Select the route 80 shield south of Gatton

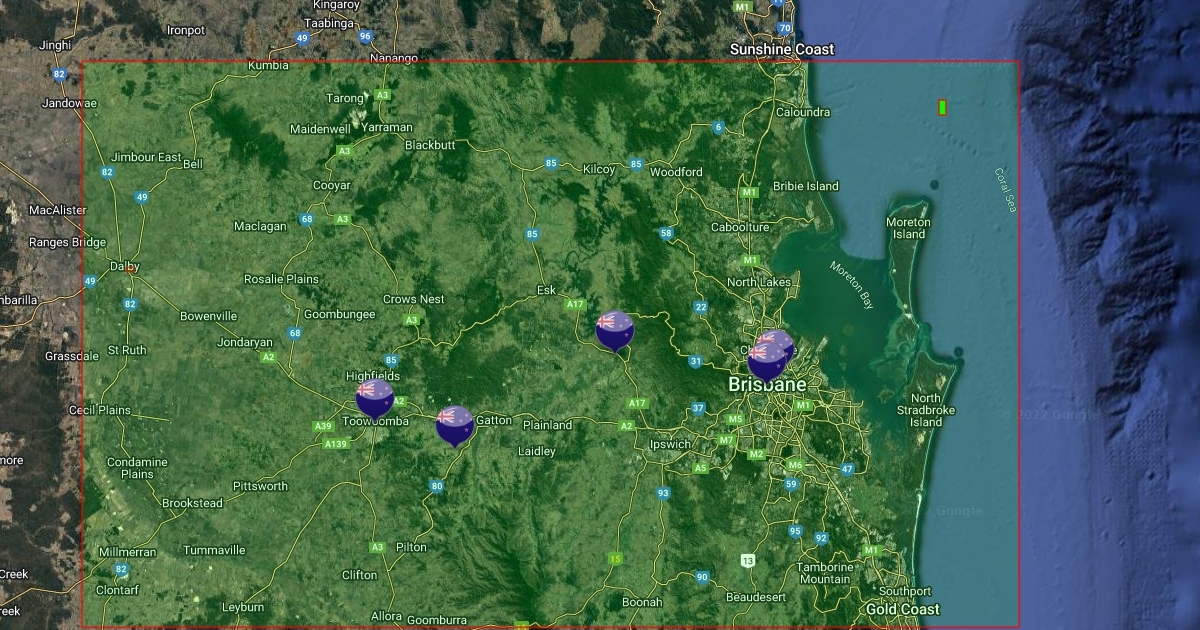436,486
